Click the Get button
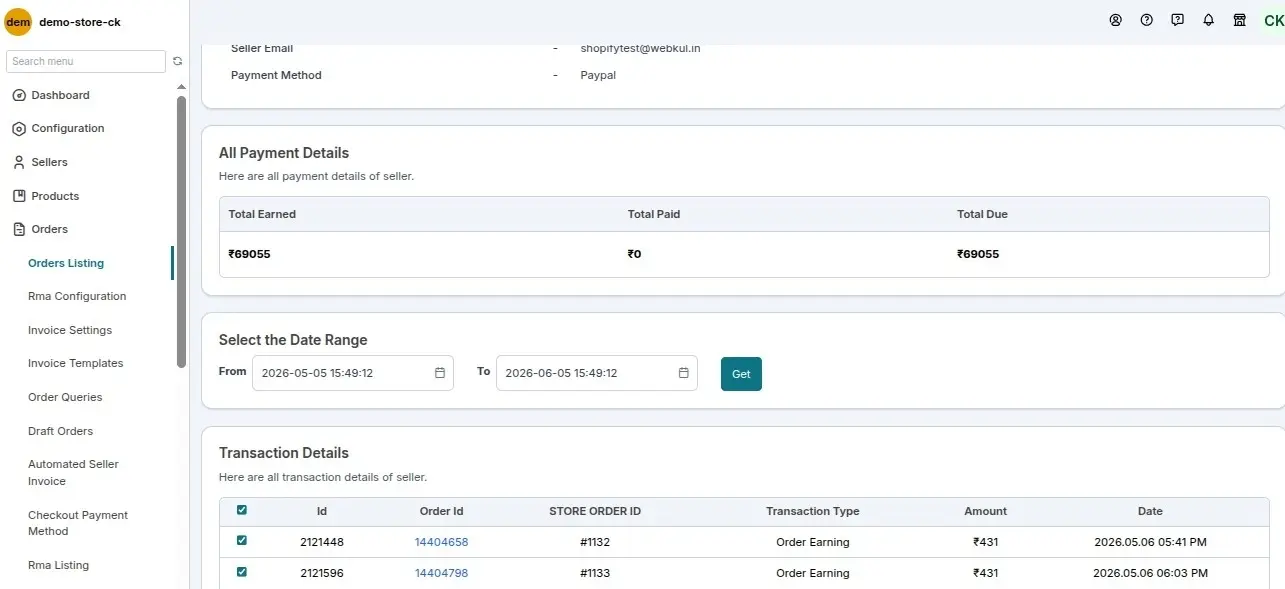This screenshot has width=1285, height=589. (x=741, y=374)
